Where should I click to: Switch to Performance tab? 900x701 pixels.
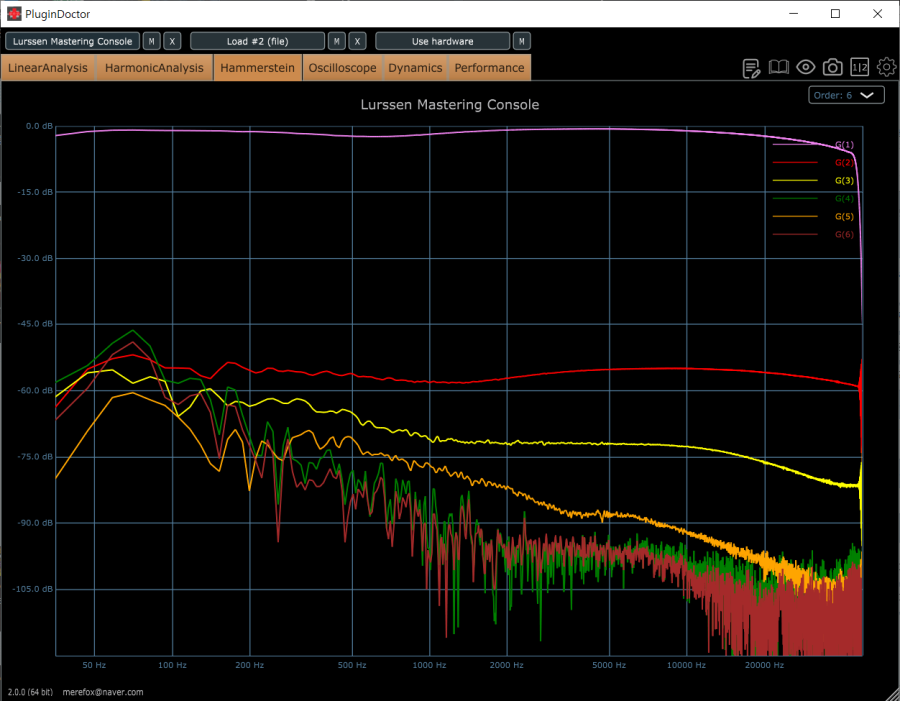click(490, 68)
